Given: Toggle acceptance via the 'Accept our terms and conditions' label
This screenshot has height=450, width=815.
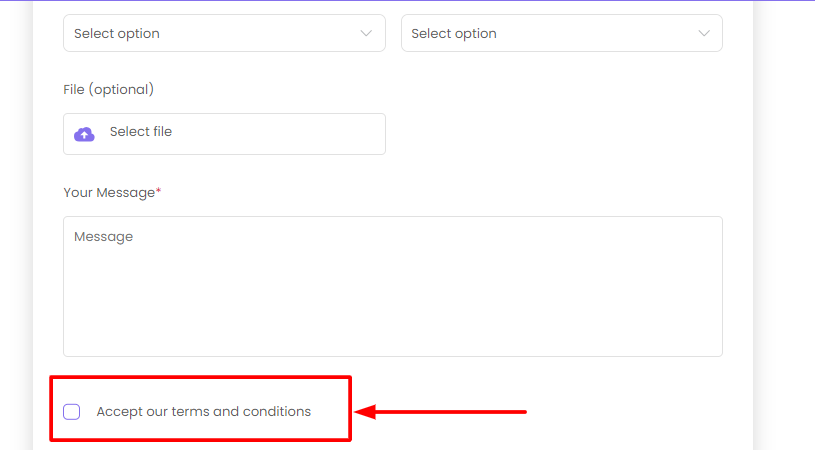Looking at the screenshot, I should [204, 412].
